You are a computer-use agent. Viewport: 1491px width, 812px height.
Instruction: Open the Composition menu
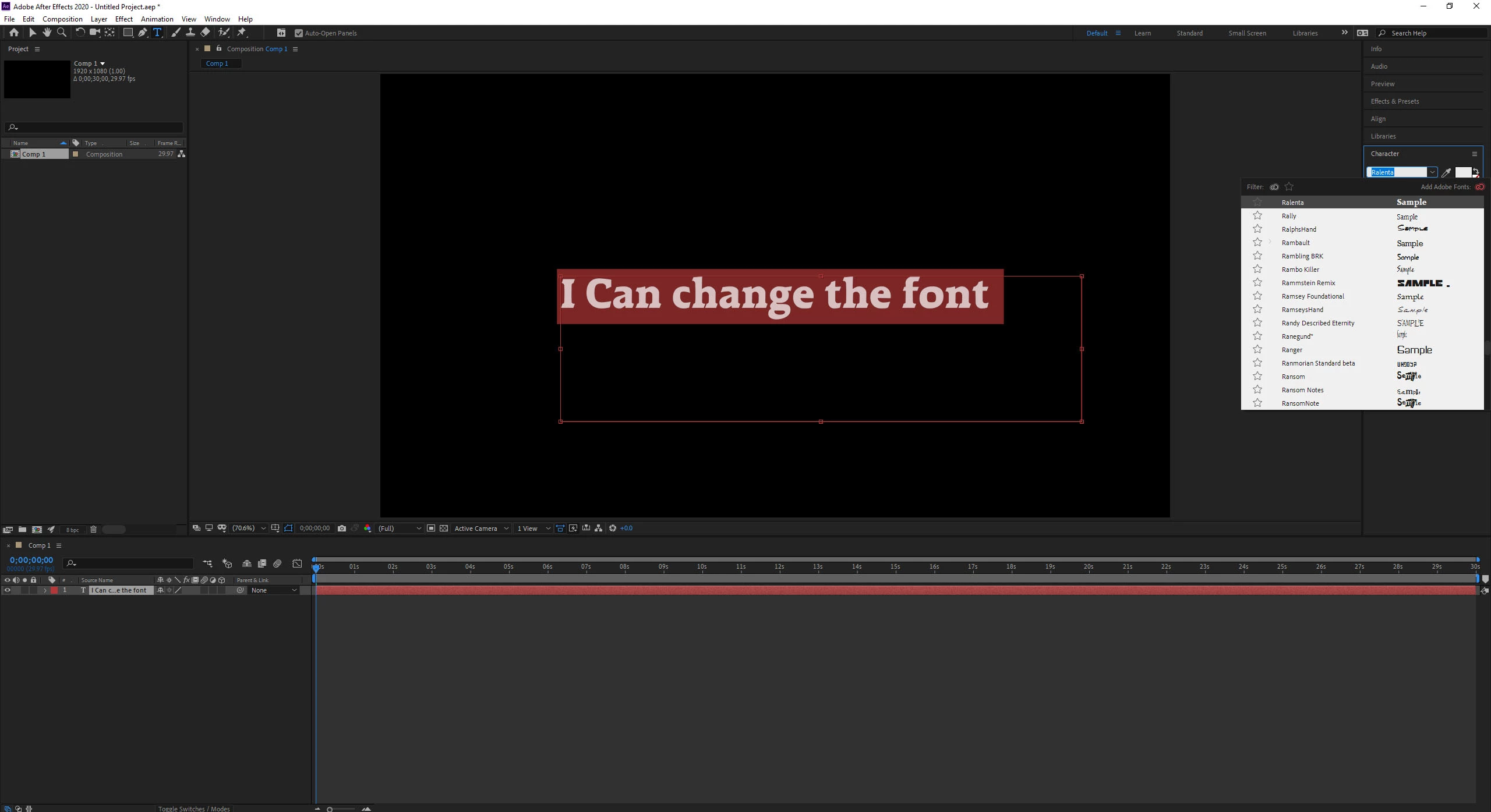pyautogui.click(x=62, y=19)
